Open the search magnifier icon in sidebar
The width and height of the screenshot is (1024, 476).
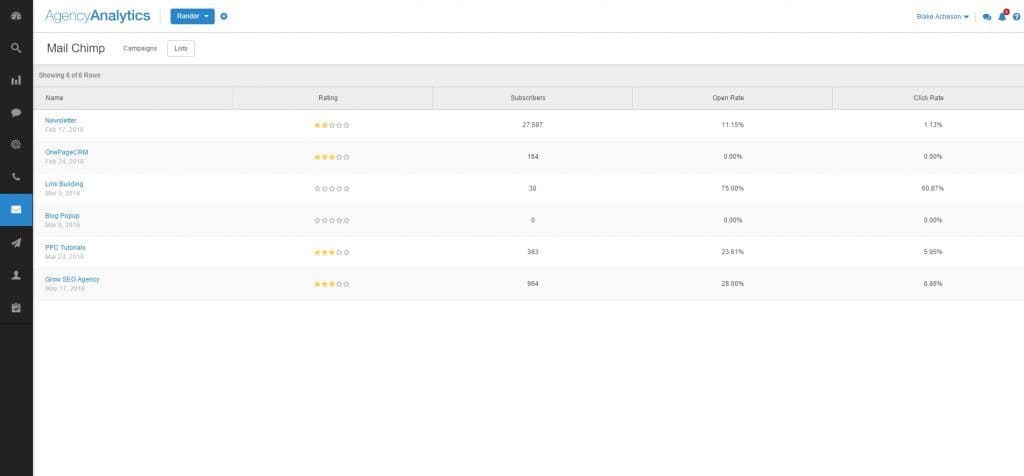pyautogui.click(x=16, y=48)
